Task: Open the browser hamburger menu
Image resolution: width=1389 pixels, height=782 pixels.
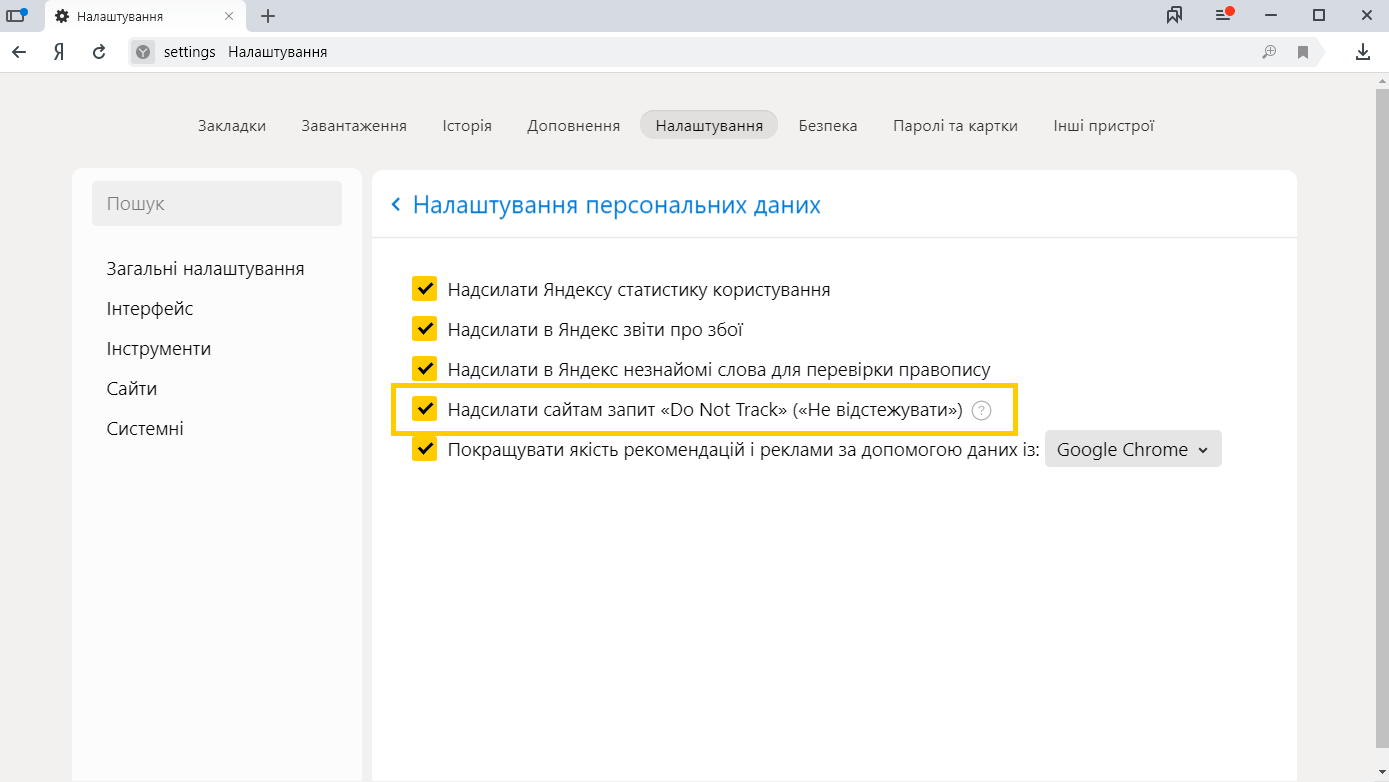Action: point(1223,15)
